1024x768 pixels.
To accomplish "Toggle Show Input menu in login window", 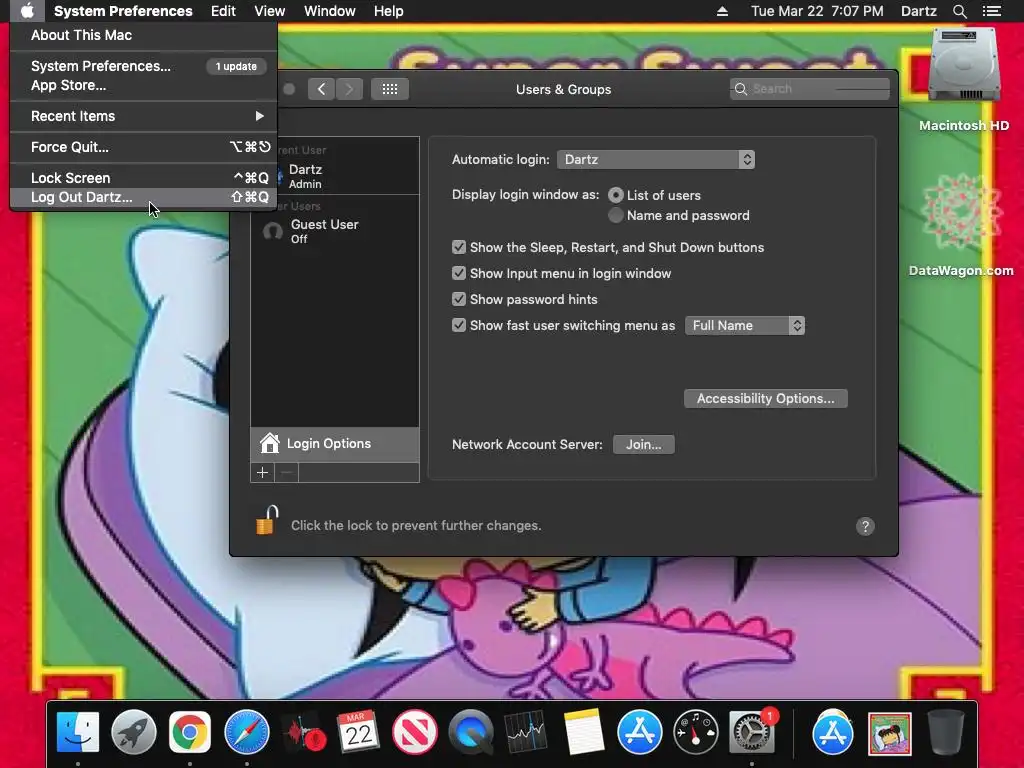I will (x=459, y=273).
